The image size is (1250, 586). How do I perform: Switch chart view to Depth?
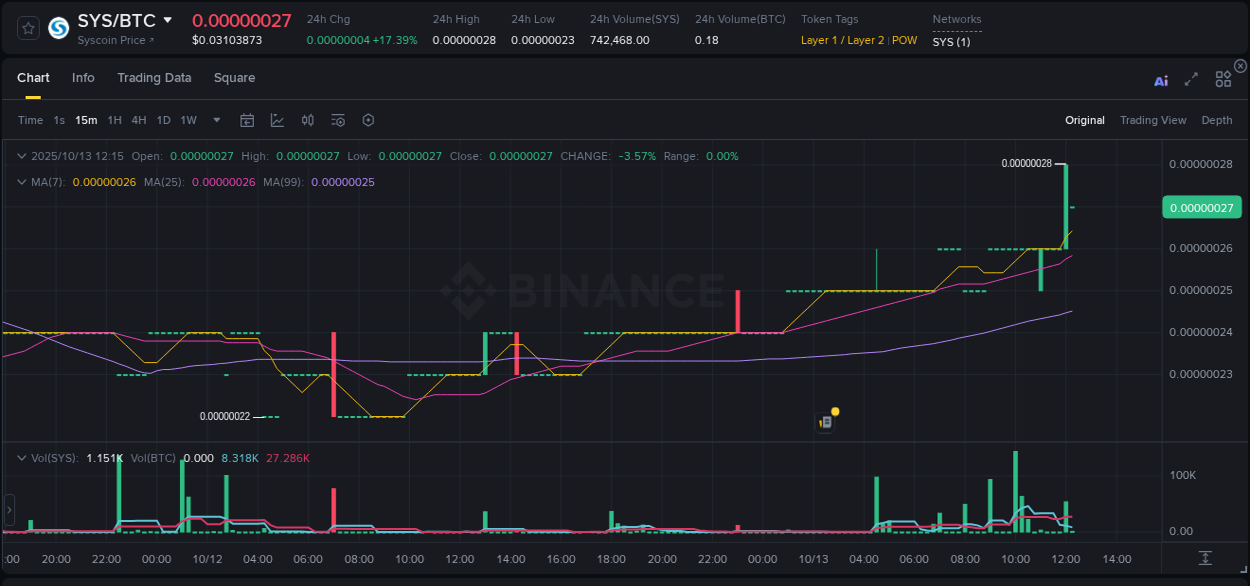pos(1216,120)
